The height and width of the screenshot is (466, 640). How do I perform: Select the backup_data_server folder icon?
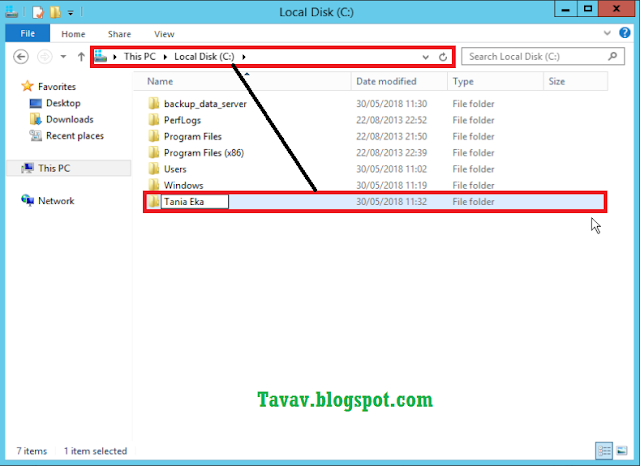[x=154, y=103]
